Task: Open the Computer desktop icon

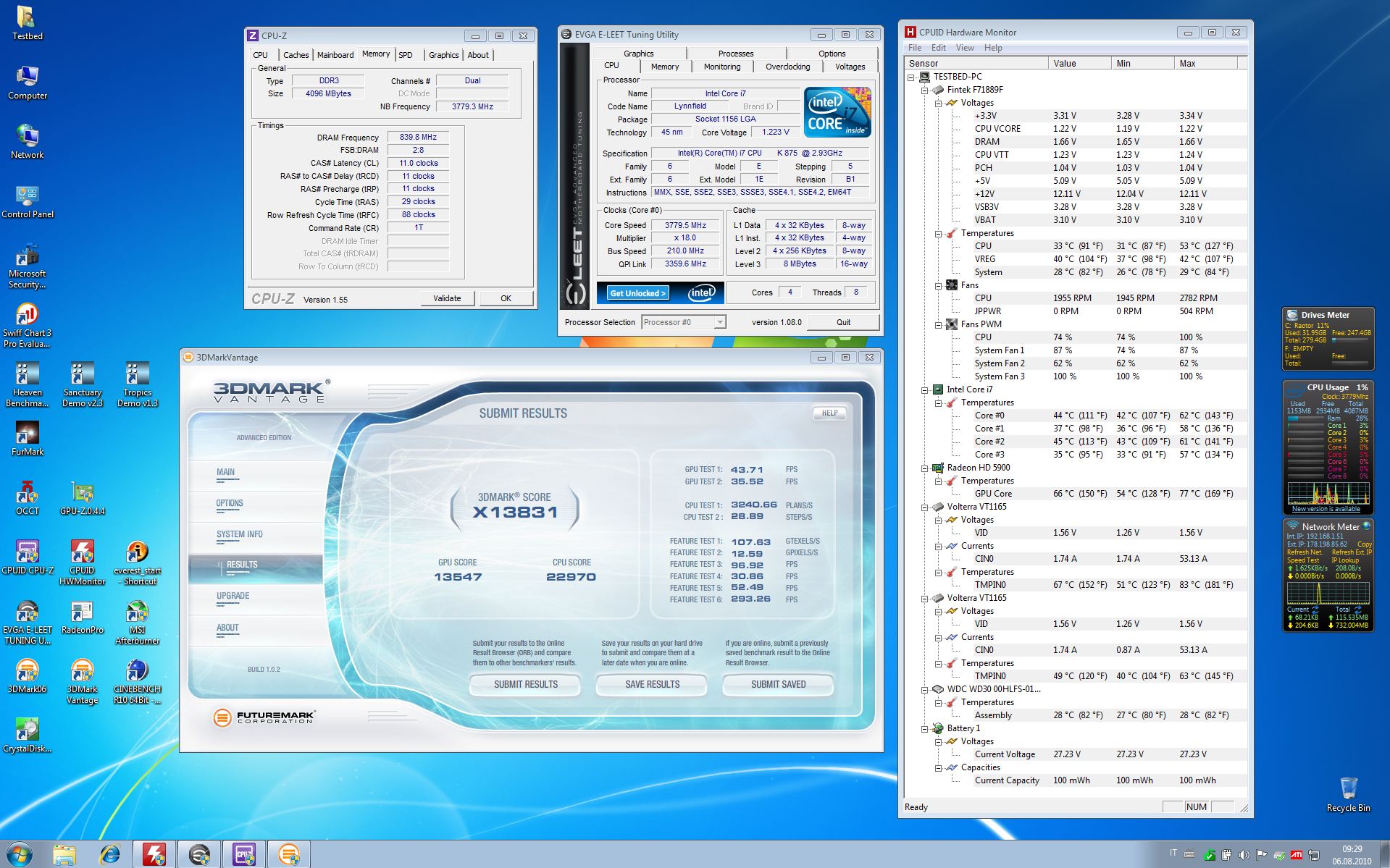Action: pyautogui.click(x=27, y=83)
